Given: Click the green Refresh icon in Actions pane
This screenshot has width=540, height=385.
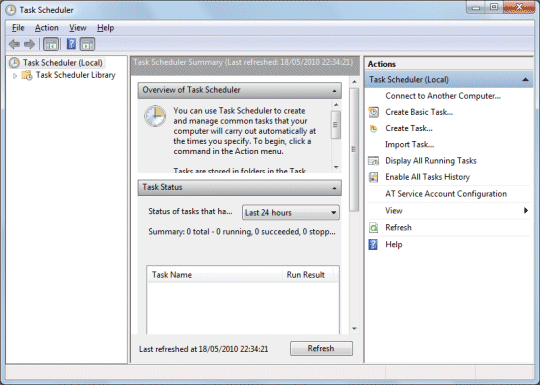Looking at the screenshot, I should coord(374,228).
